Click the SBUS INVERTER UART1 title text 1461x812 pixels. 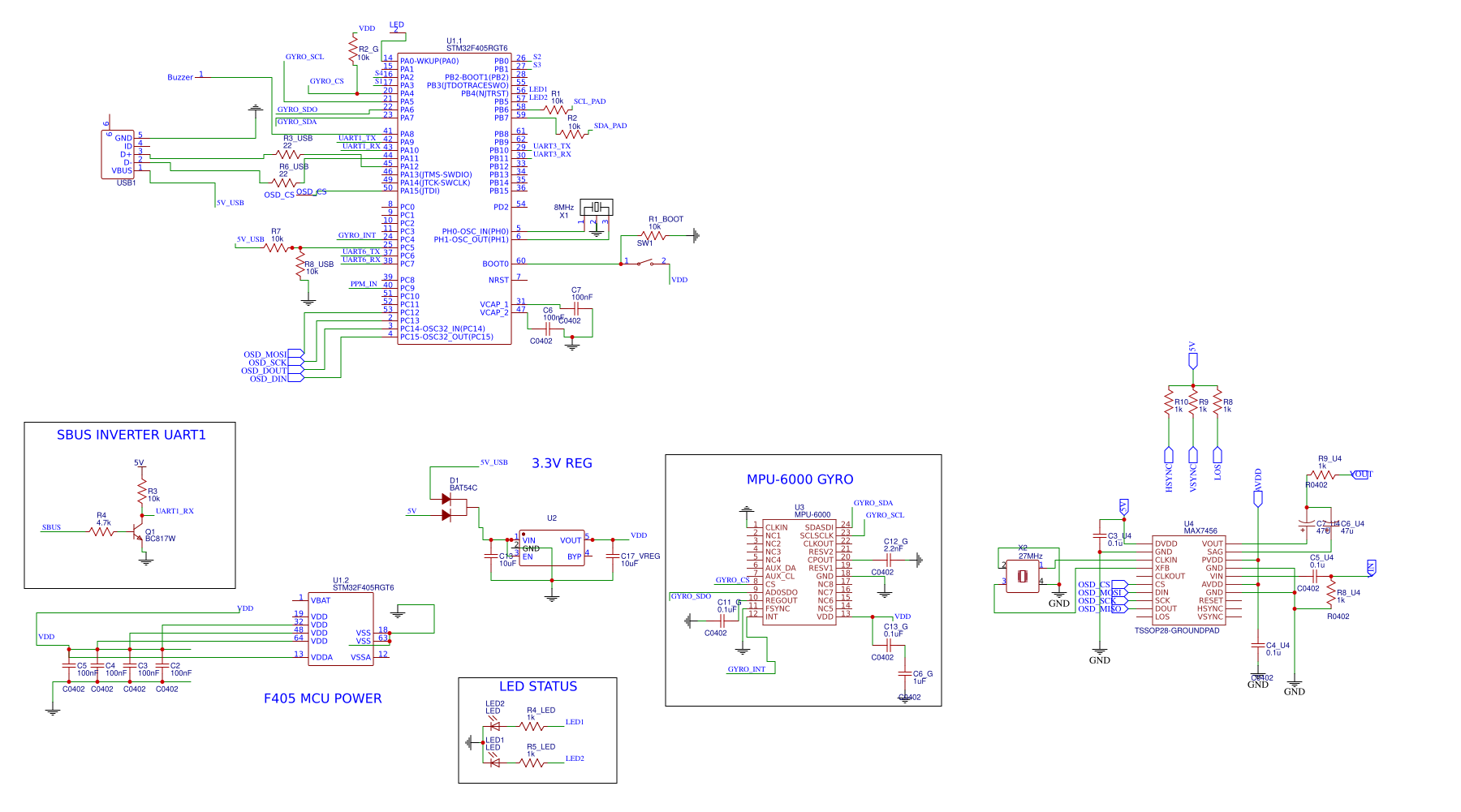[131, 434]
